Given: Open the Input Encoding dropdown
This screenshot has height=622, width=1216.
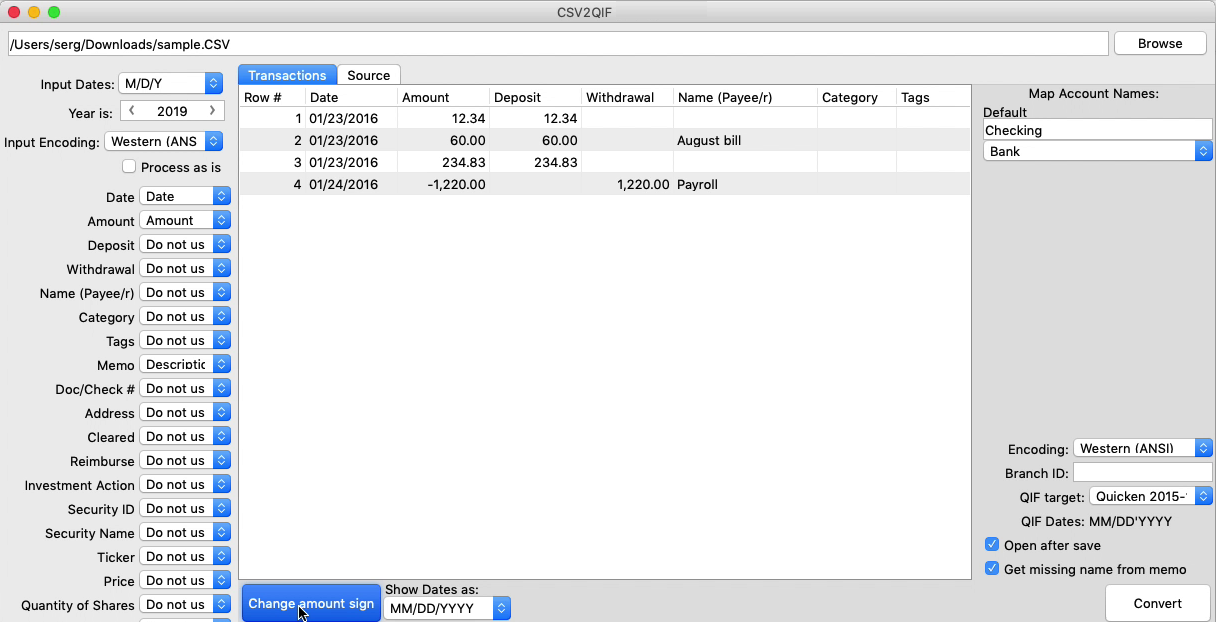Looking at the screenshot, I should (x=164, y=142).
